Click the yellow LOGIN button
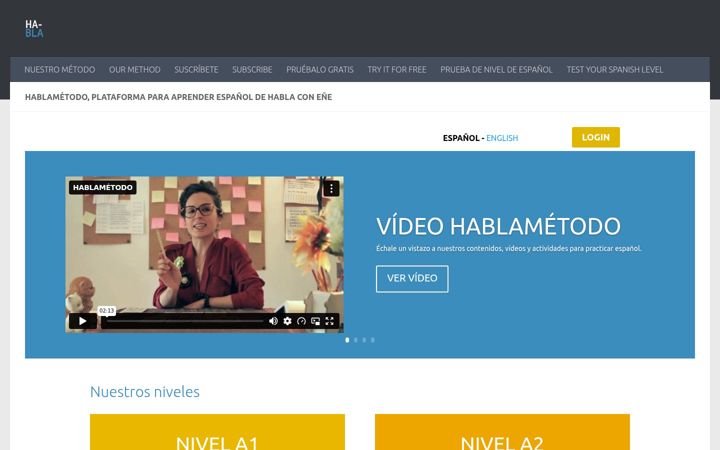720x450 pixels. point(596,137)
